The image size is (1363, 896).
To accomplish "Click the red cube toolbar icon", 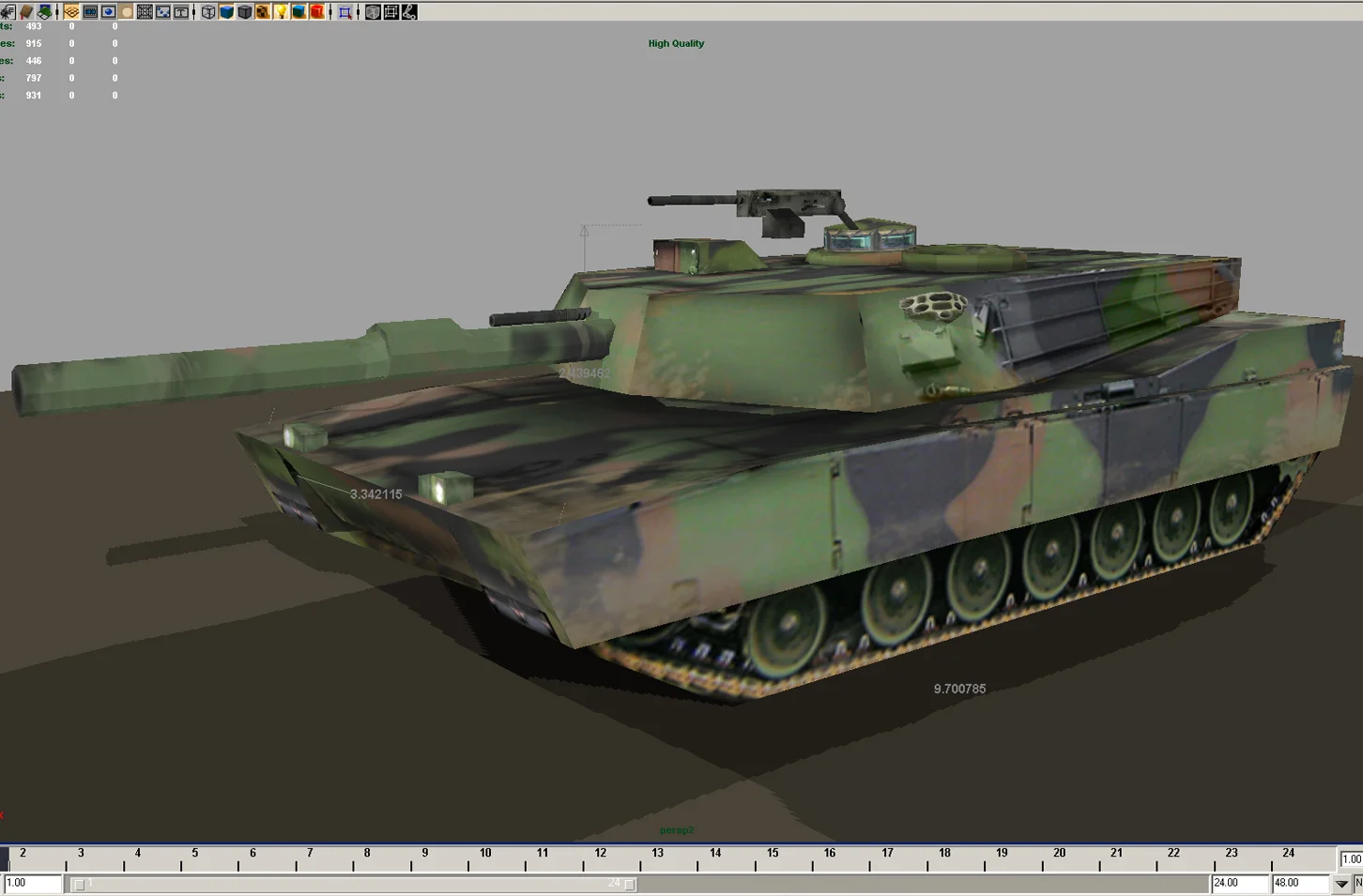I will click(x=315, y=11).
